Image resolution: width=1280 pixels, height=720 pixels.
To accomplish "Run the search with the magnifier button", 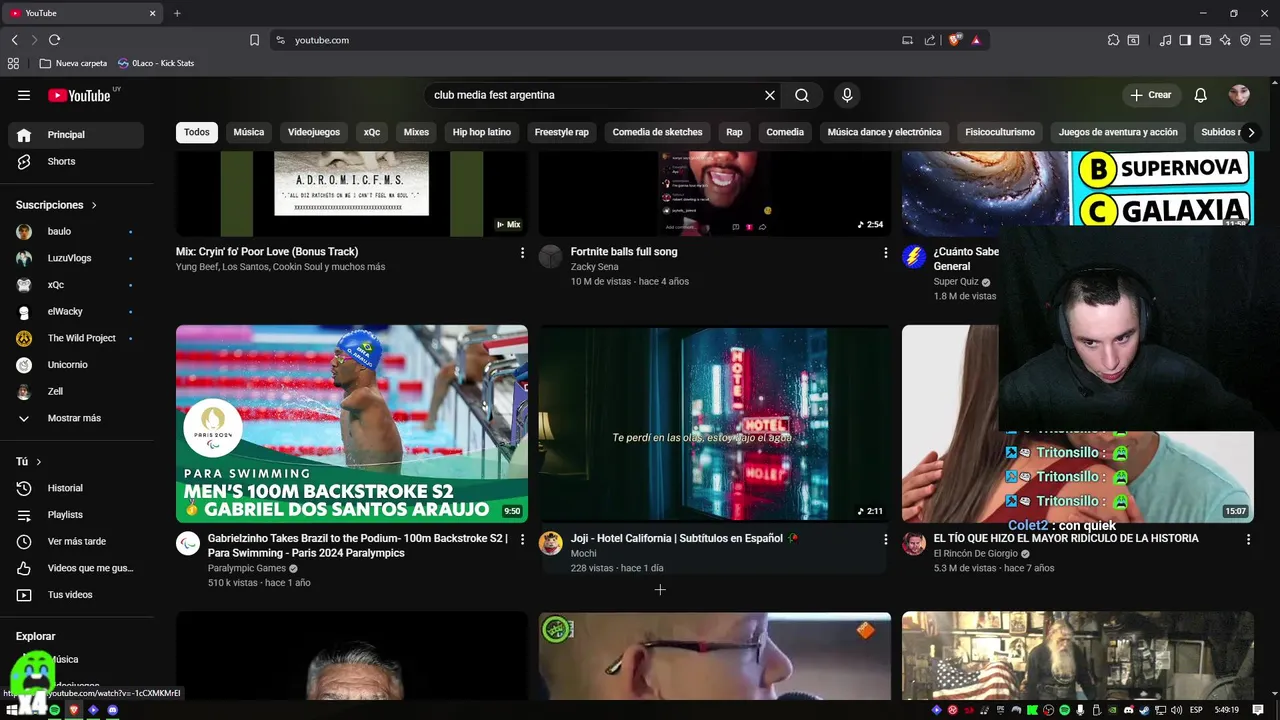I will 802,95.
